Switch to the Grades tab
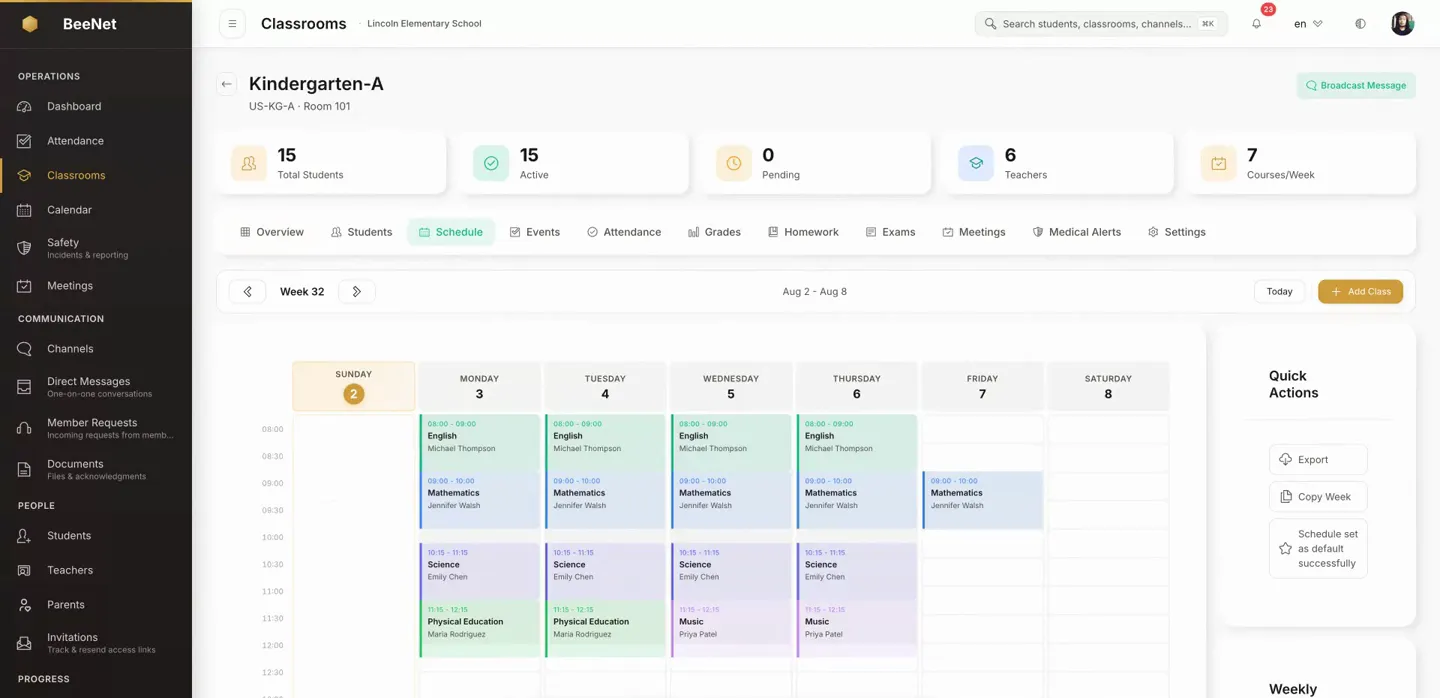Image resolution: width=1440 pixels, height=698 pixels. click(x=714, y=232)
